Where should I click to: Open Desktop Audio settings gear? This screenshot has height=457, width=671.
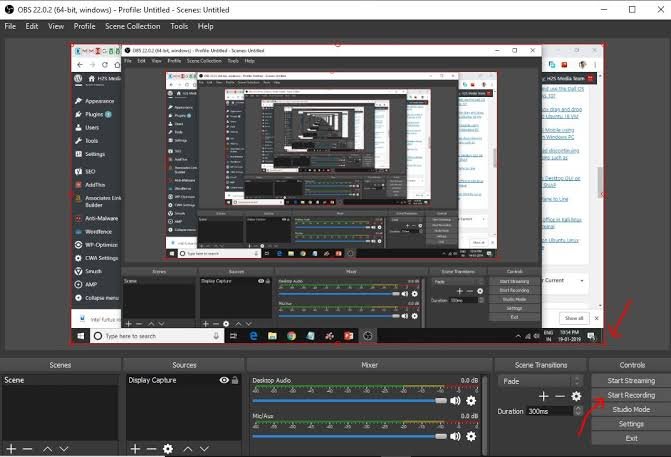[471, 401]
